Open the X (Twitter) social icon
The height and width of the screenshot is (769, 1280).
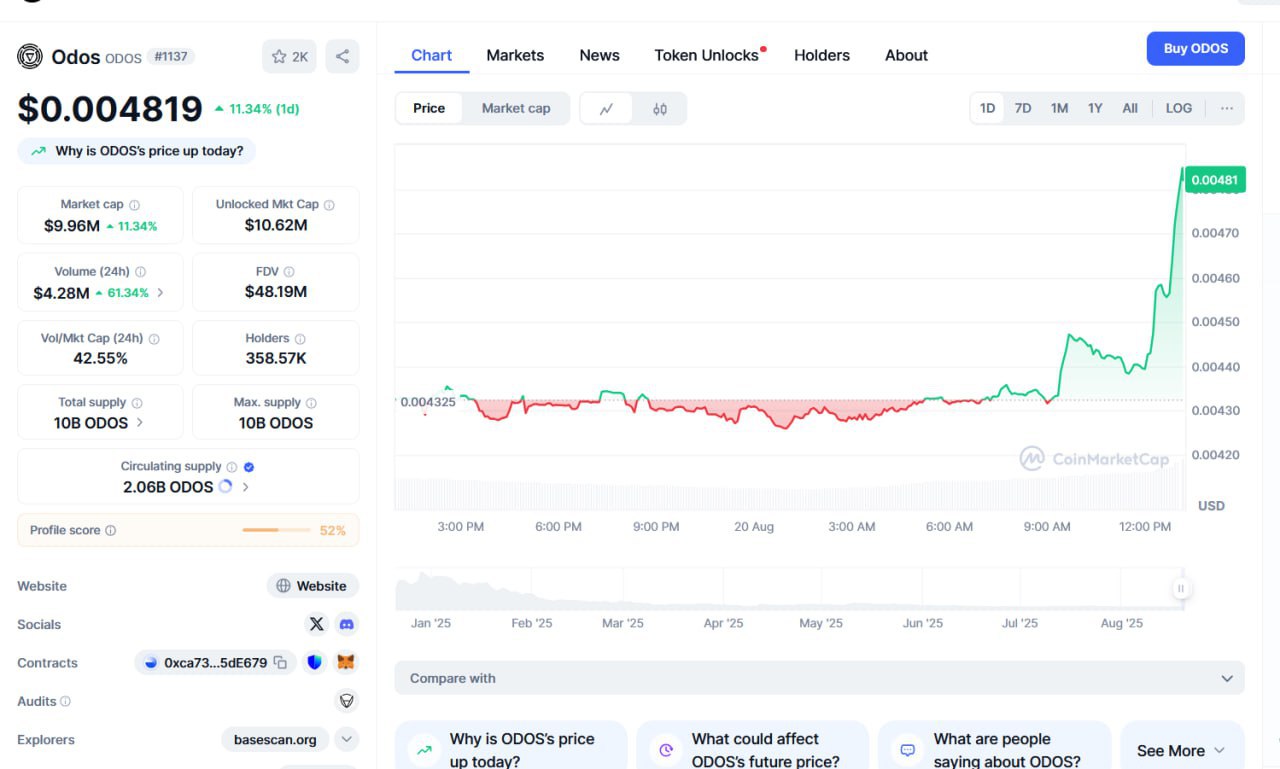click(316, 624)
